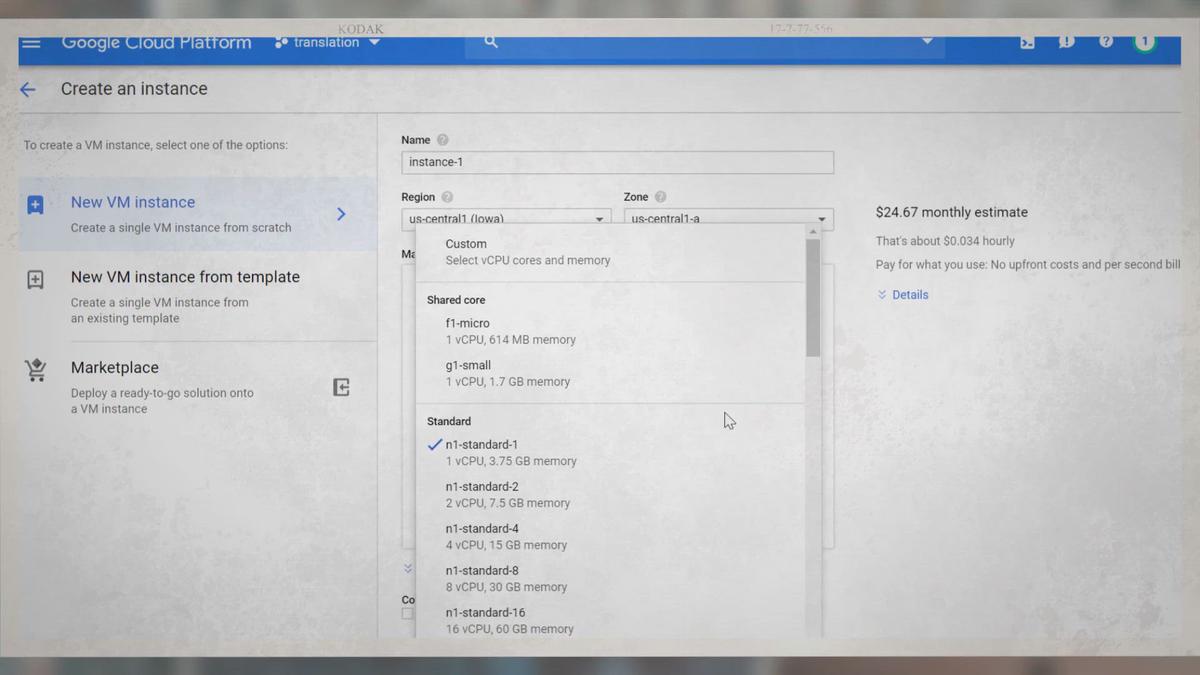Click the back arrow beside Create an instance
1200x675 pixels.
28,89
